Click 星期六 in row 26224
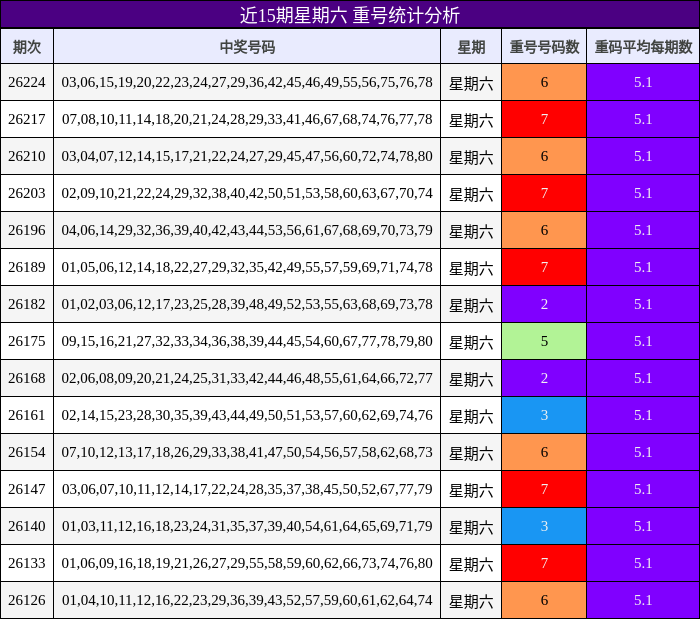This screenshot has width=700, height=619. click(471, 83)
